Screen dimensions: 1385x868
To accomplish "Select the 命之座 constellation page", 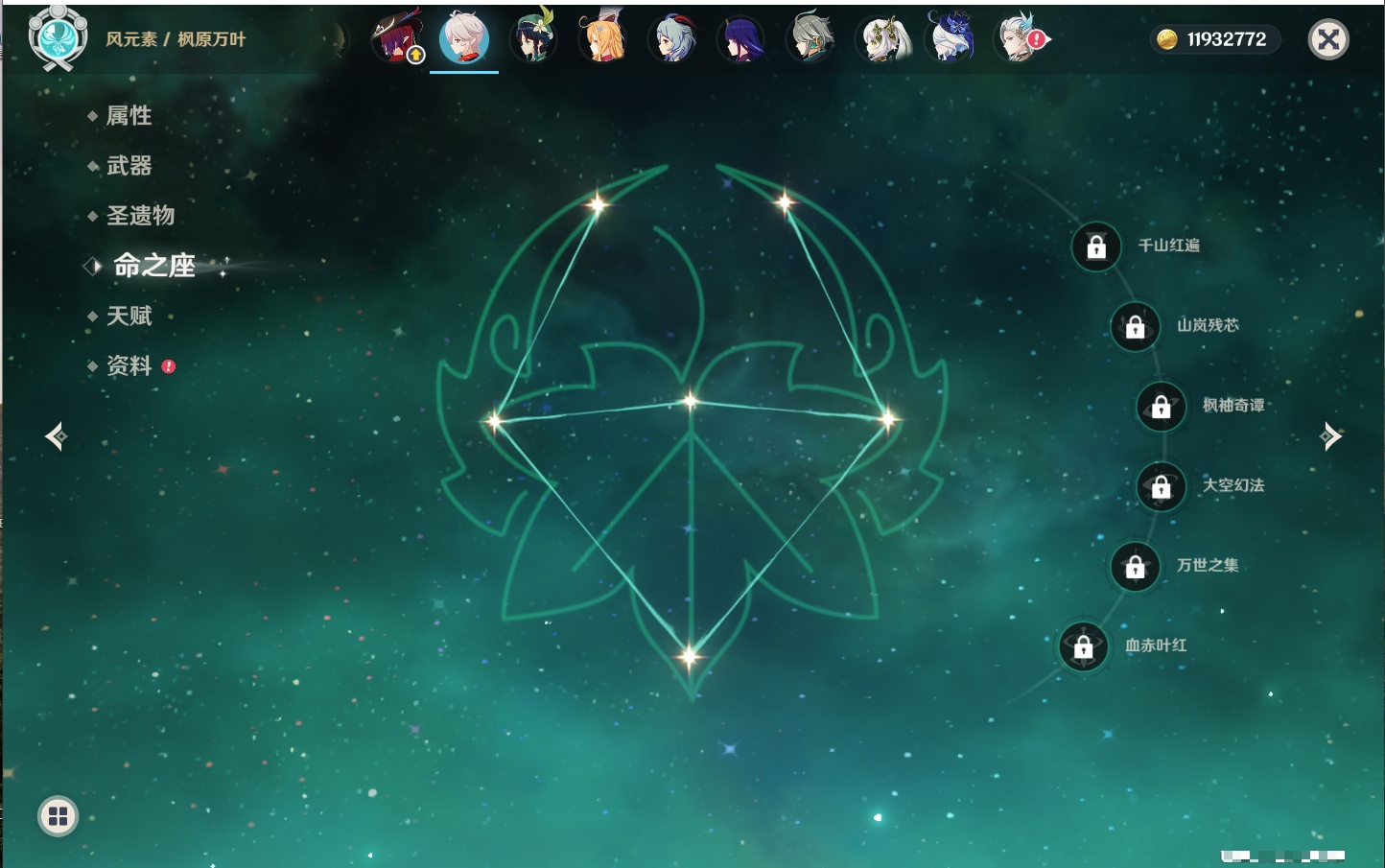I will tap(153, 266).
